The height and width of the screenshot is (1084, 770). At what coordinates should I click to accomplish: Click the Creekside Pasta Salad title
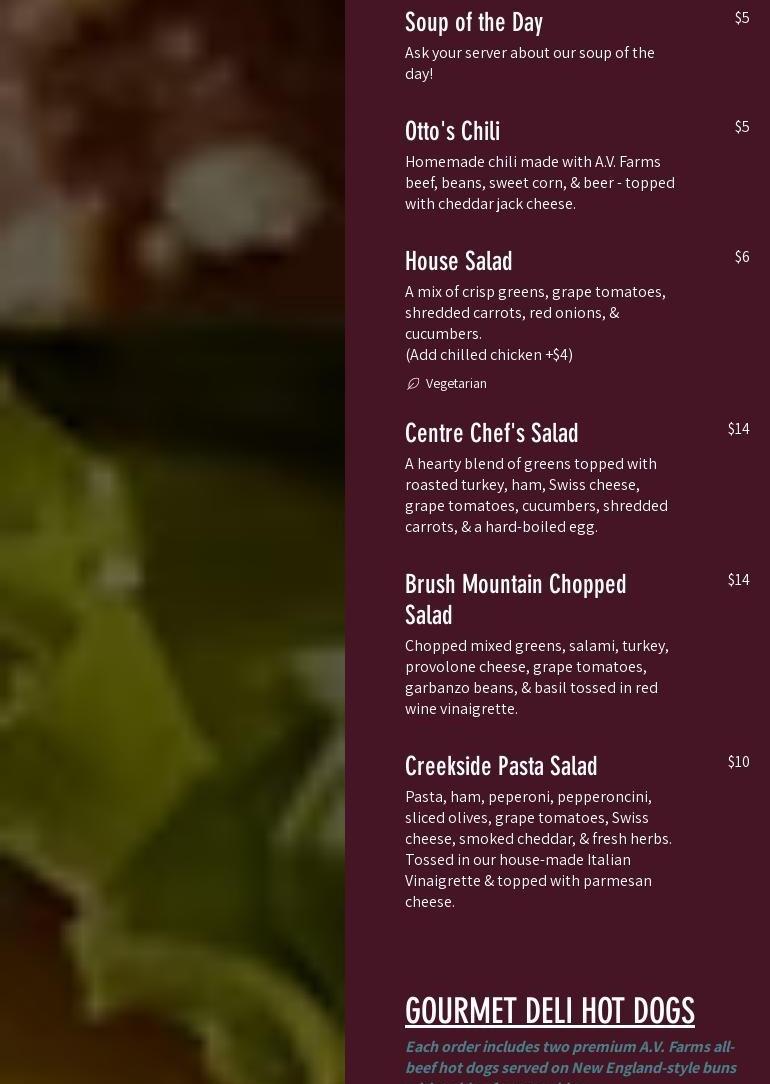point(501,766)
